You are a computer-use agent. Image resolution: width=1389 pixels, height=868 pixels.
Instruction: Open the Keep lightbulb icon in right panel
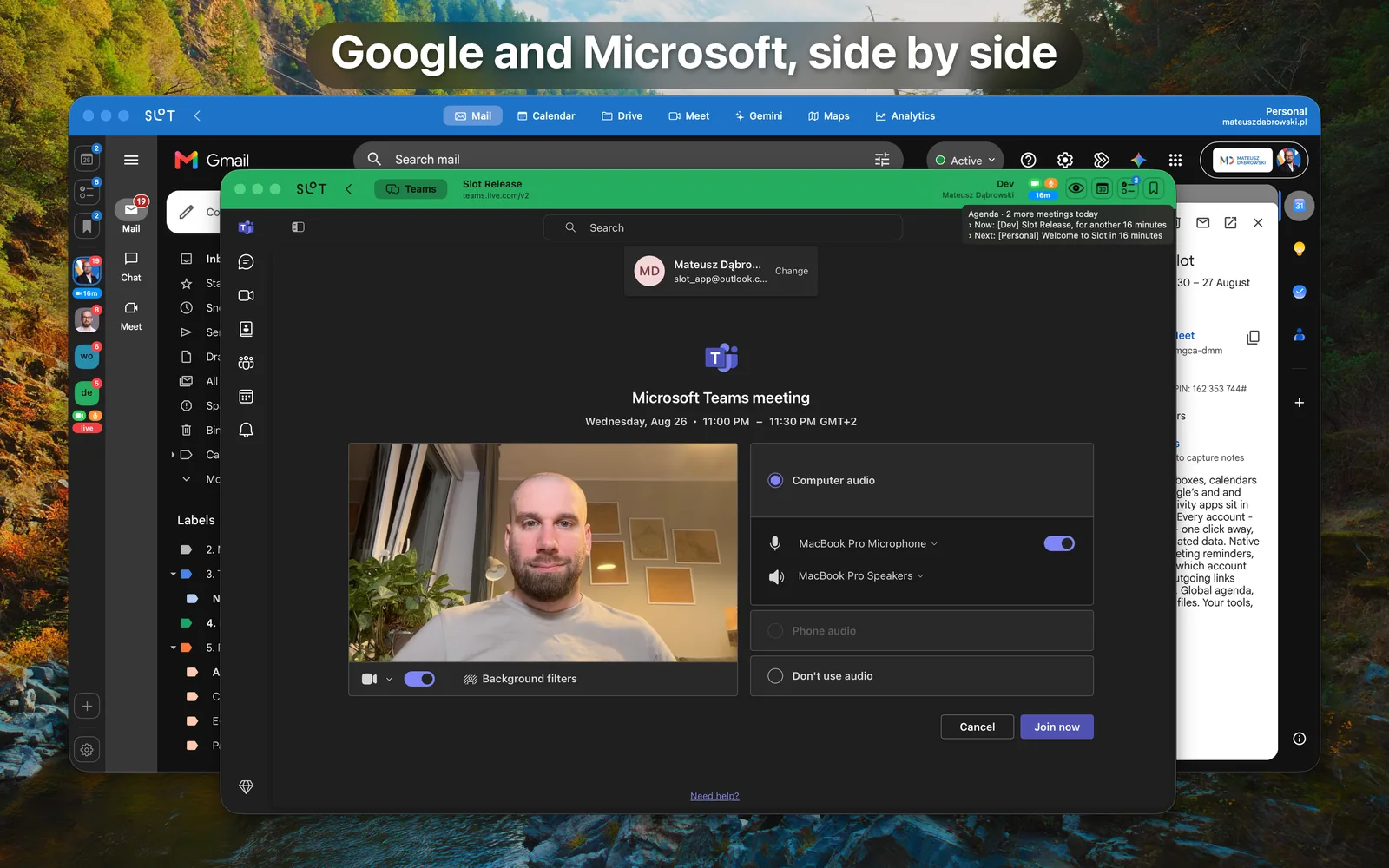(x=1299, y=249)
